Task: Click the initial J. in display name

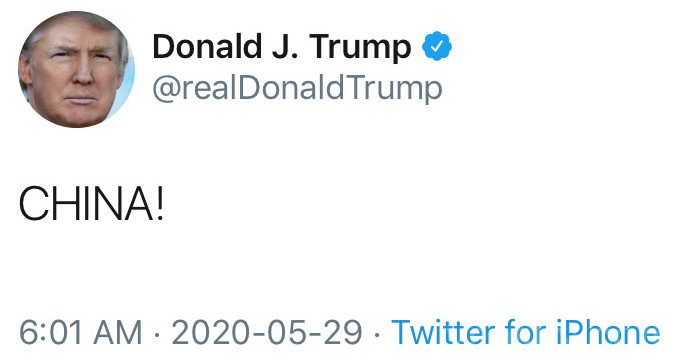Action: coord(285,47)
